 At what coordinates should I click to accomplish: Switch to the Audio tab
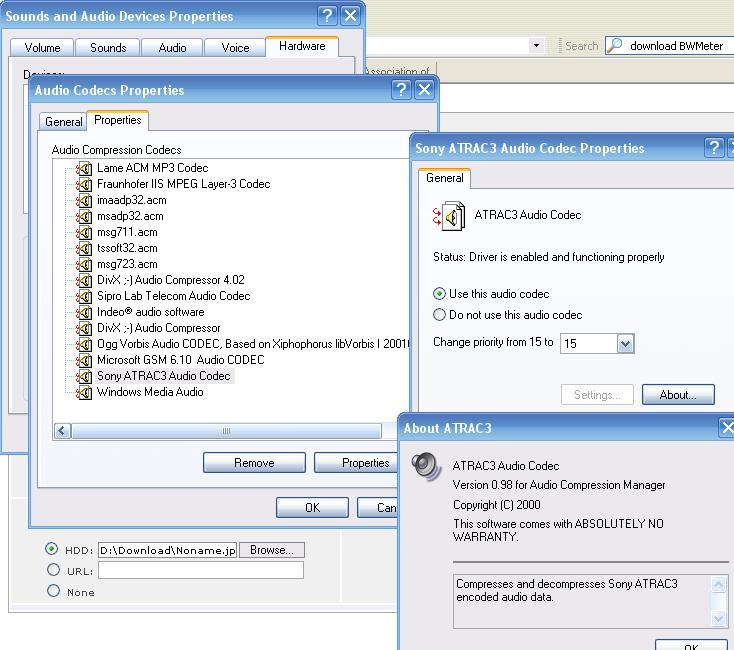[172, 48]
